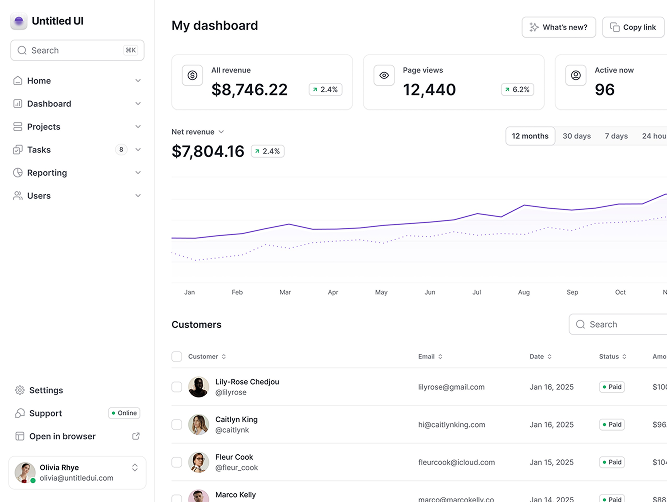Click the magnifier icon in sidebar search
This screenshot has height=502, width=667.
22,50
